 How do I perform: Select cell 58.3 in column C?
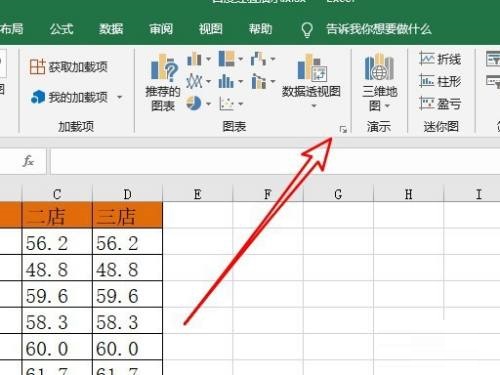tap(57, 321)
